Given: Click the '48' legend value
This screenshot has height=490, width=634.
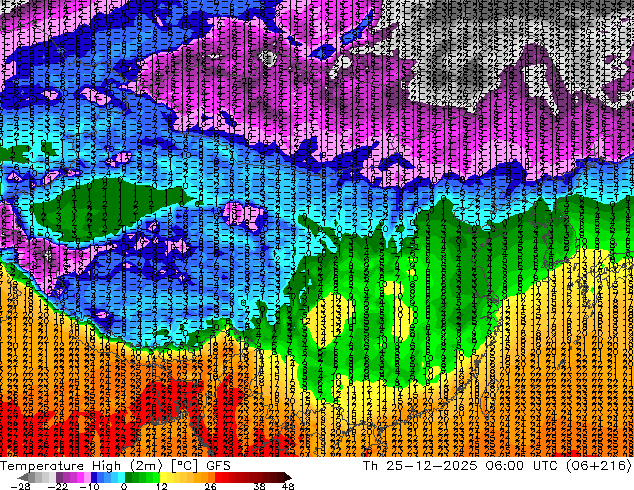Looking at the screenshot, I should (x=288, y=486).
